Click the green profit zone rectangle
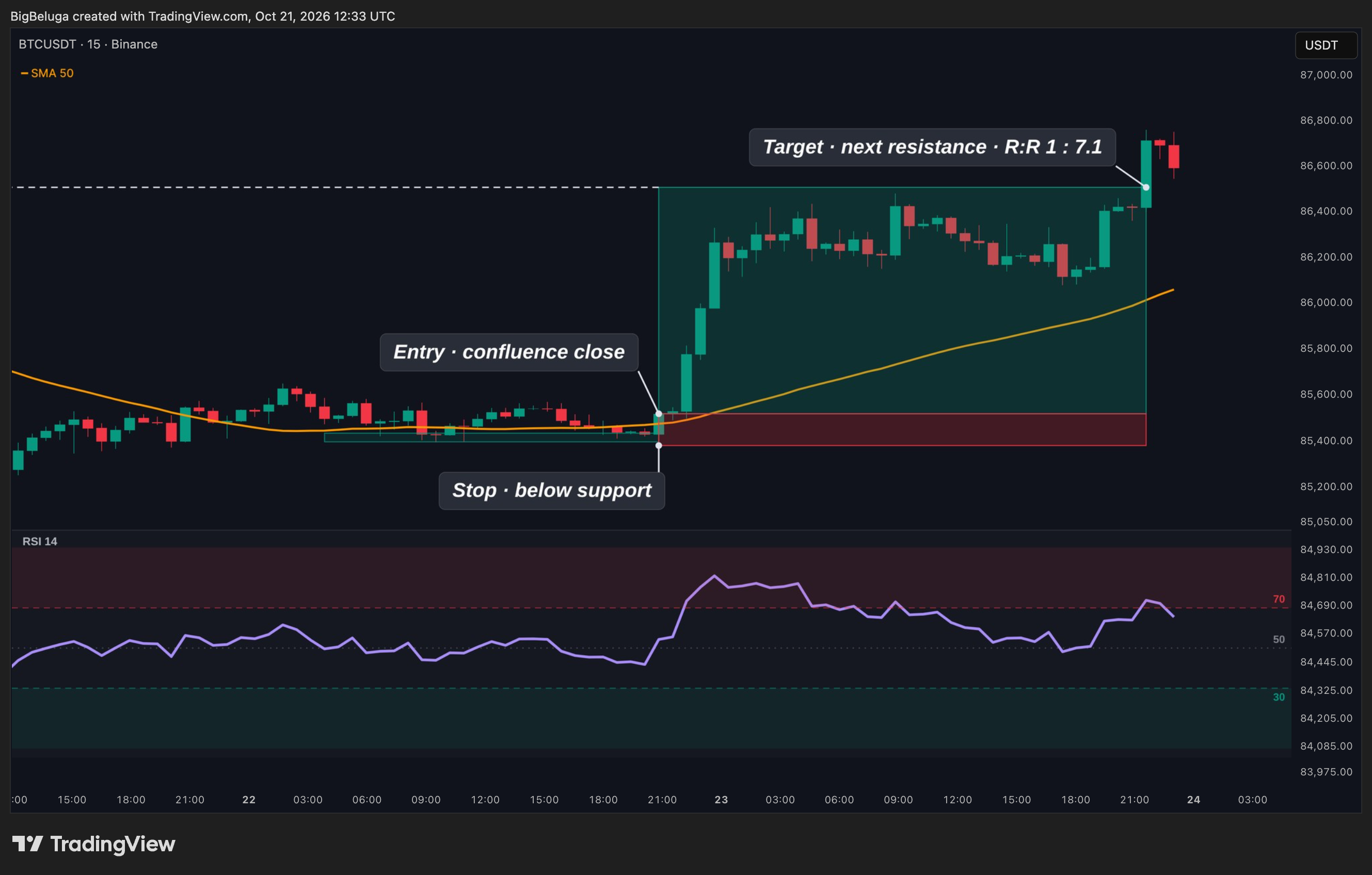The height and width of the screenshot is (875, 1372). click(x=902, y=300)
